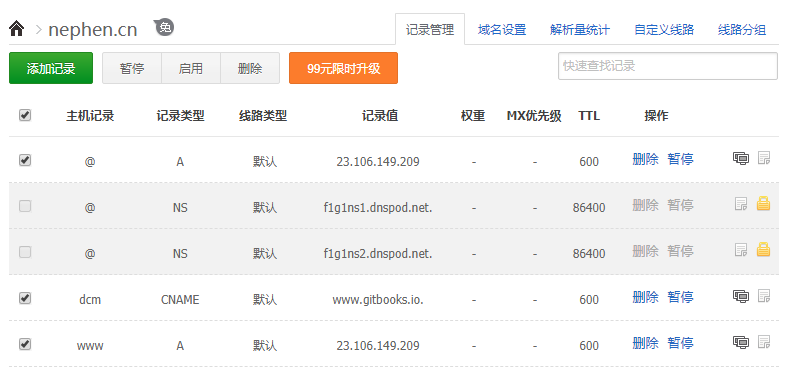
Task: Click the 记录类型 column header
Action: [180, 116]
